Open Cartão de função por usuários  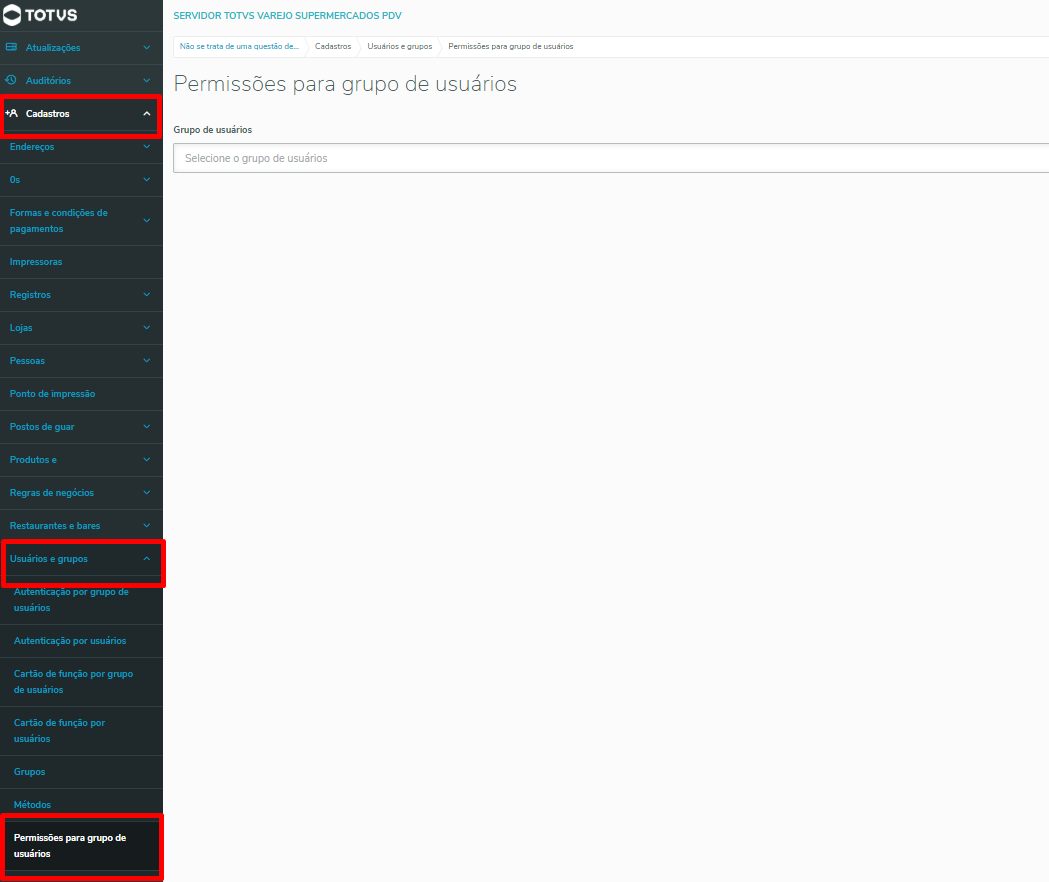[x=81, y=731]
